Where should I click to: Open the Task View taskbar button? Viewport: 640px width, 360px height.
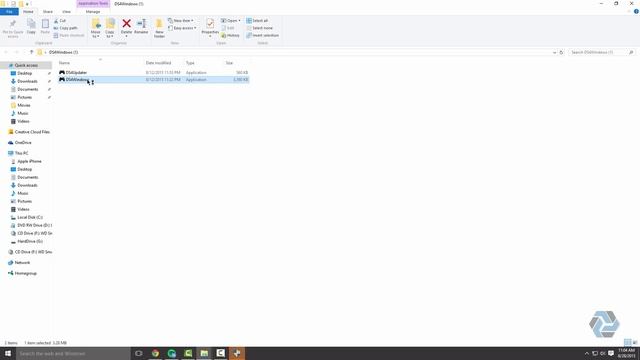(139, 353)
